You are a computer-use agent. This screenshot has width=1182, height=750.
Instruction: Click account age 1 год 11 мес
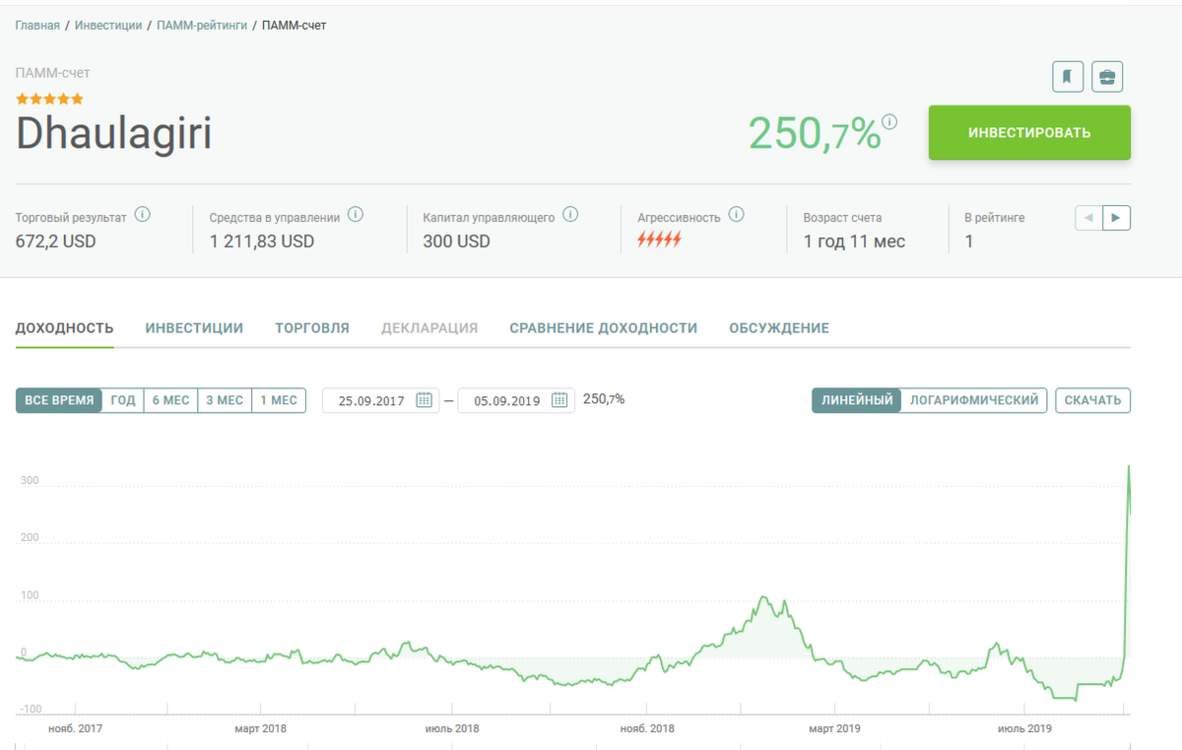pos(854,241)
